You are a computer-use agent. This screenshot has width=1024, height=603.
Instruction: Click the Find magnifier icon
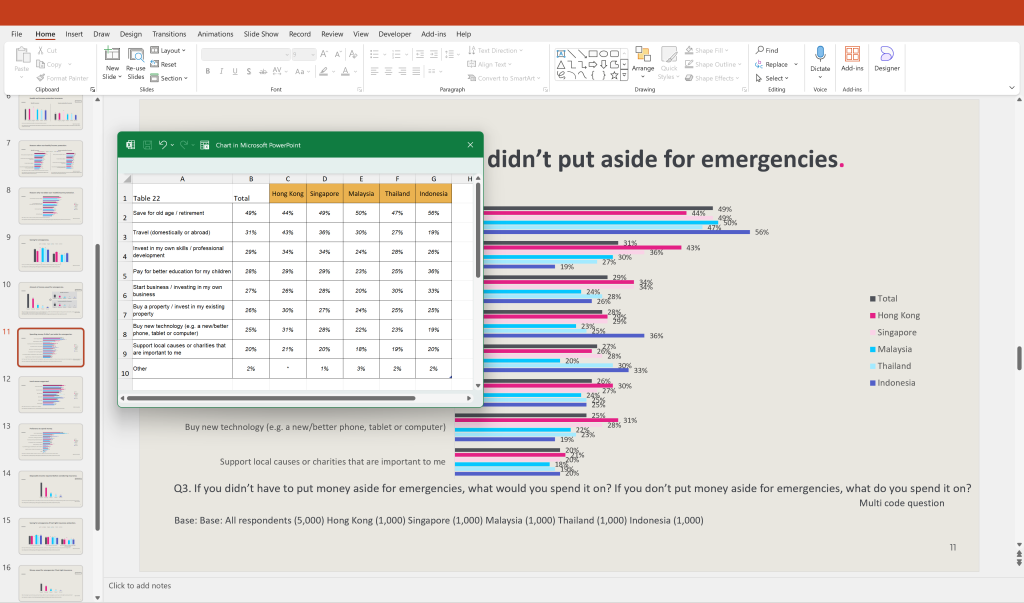pyautogui.click(x=760, y=50)
